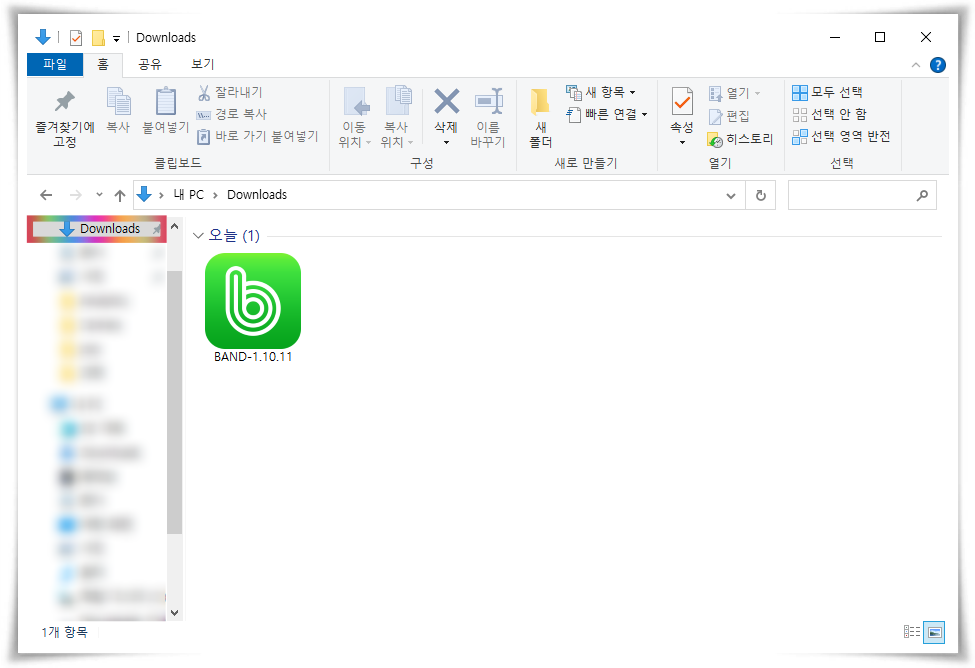975x668 pixels.
Task: Open Customize Quick Access Toolbar dropdown
Action: pyautogui.click(x=116, y=39)
